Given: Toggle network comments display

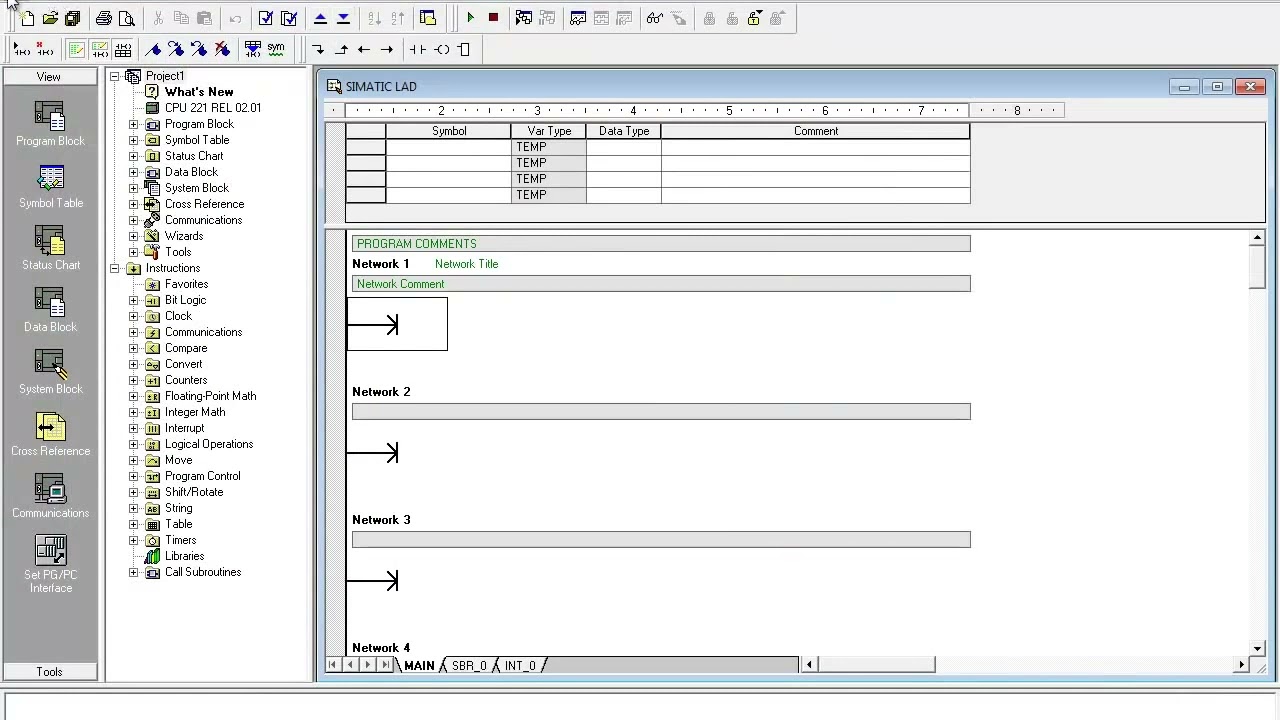Looking at the screenshot, I should coord(100,49).
